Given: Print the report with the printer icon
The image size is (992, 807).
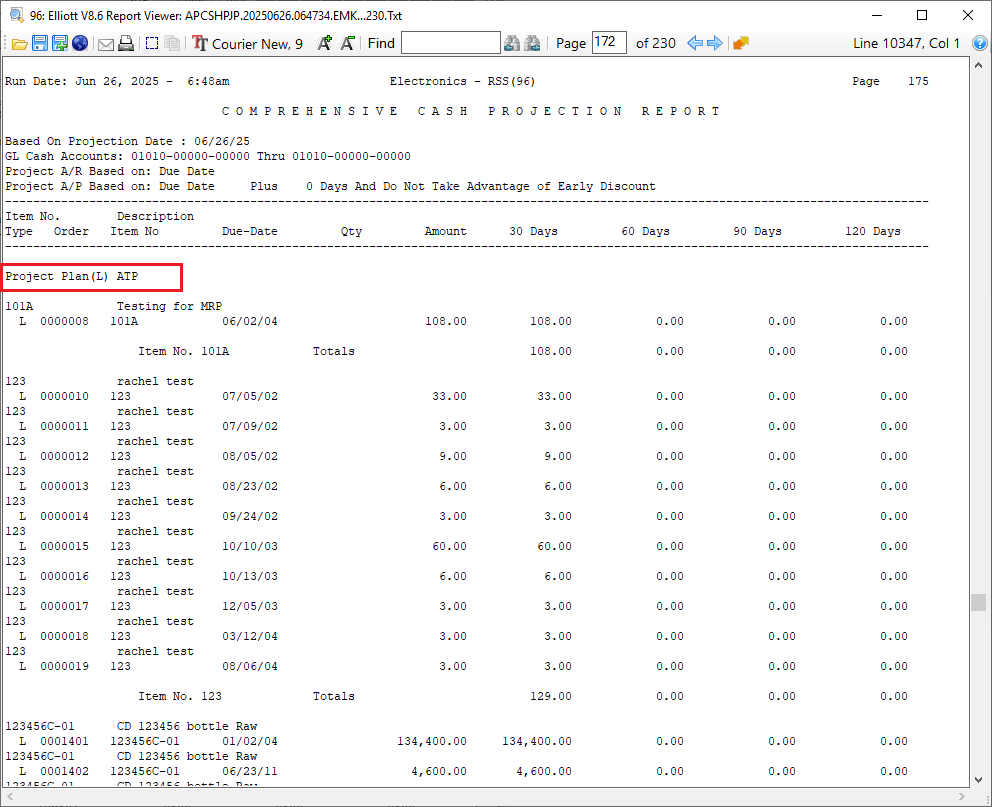Looking at the screenshot, I should (x=126, y=44).
